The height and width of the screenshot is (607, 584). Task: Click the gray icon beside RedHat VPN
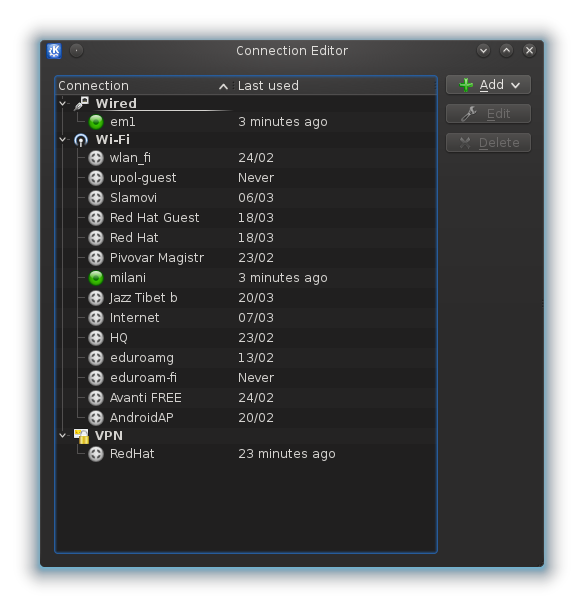(96, 454)
